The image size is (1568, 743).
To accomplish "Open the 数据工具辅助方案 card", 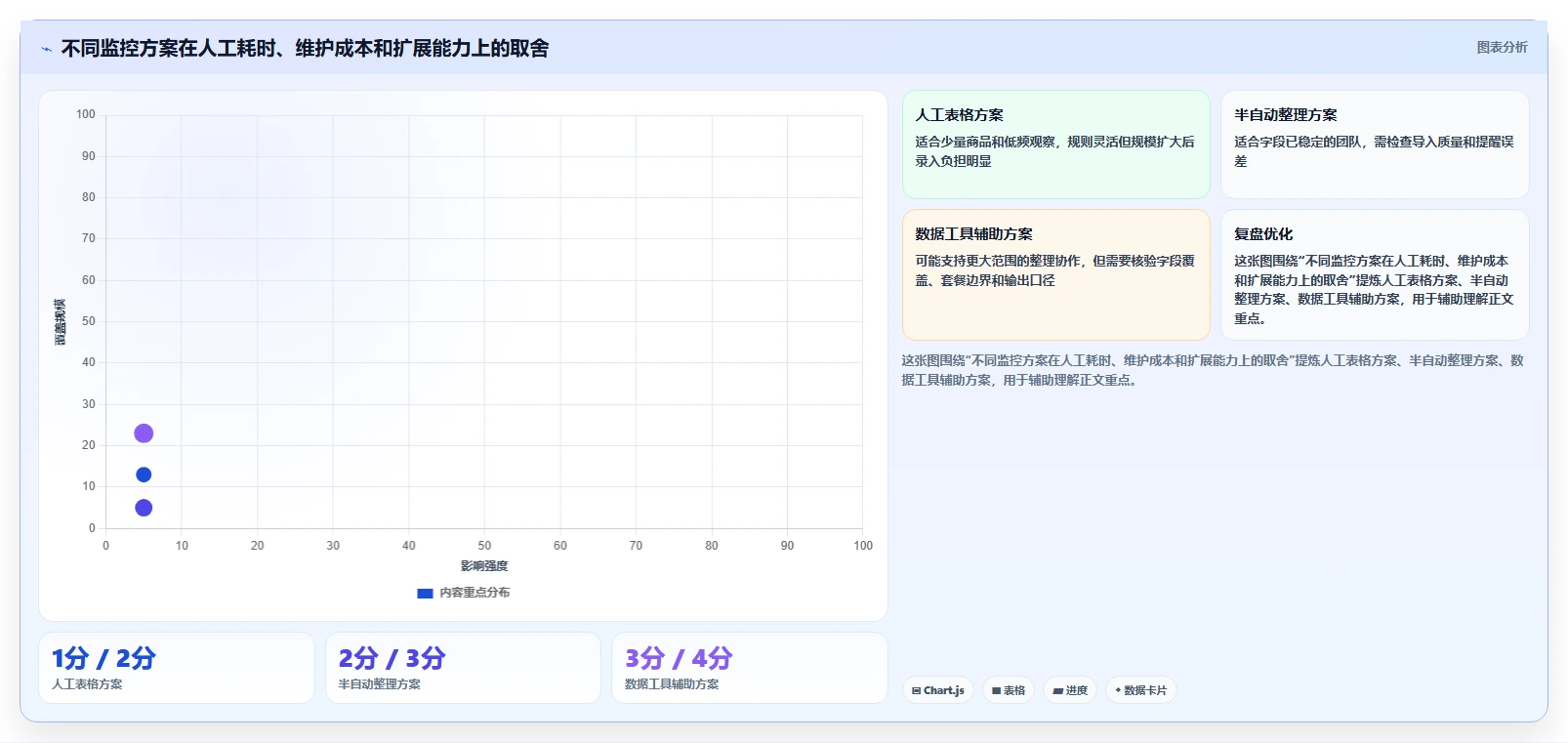I will [1055, 274].
